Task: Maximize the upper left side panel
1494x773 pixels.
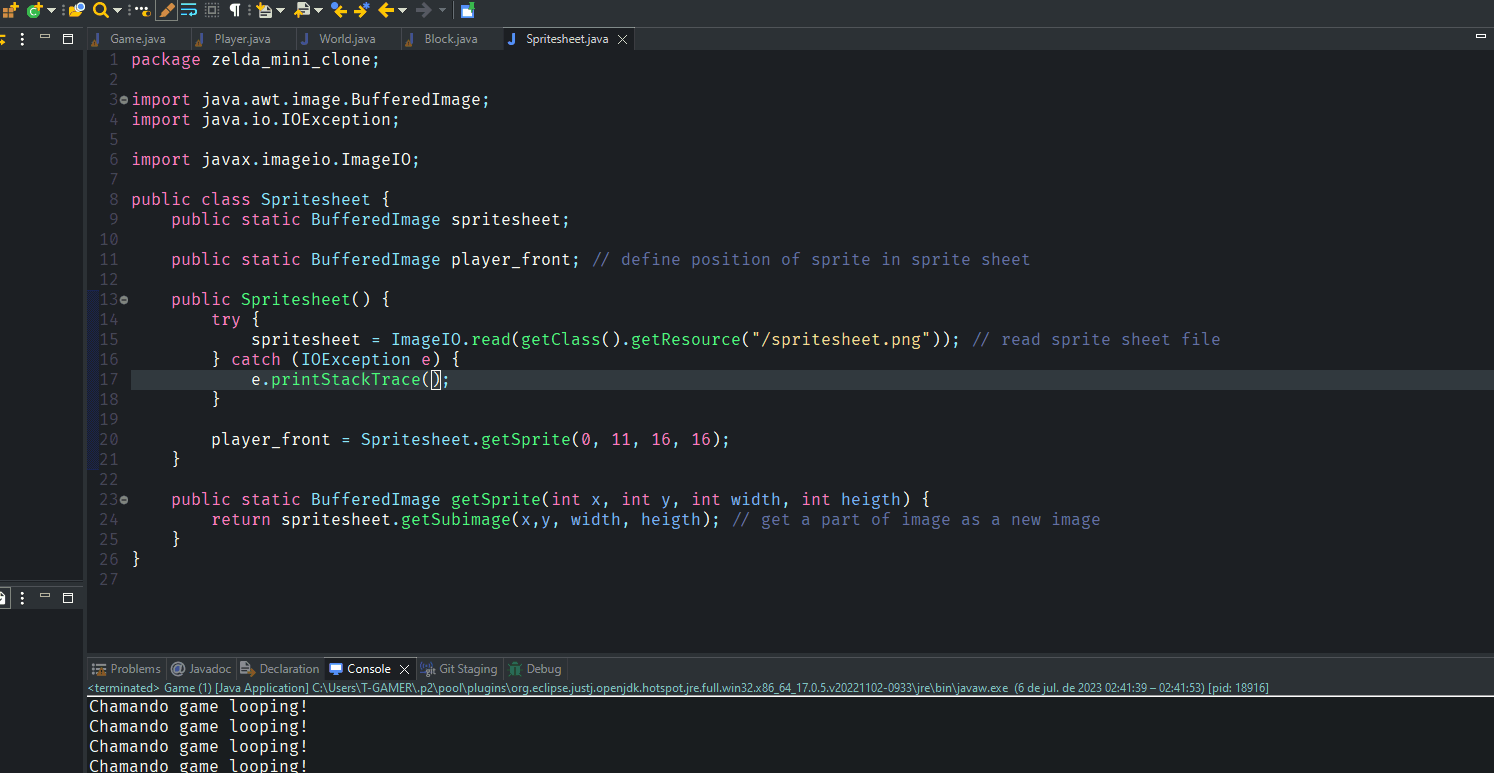Action: click(68, 39)
